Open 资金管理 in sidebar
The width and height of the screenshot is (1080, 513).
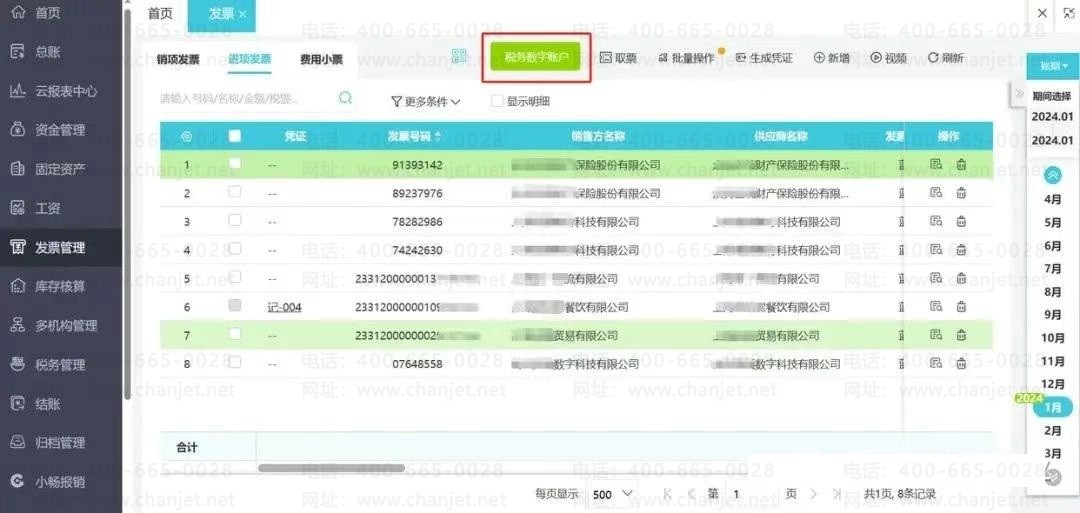coord(60,130)
